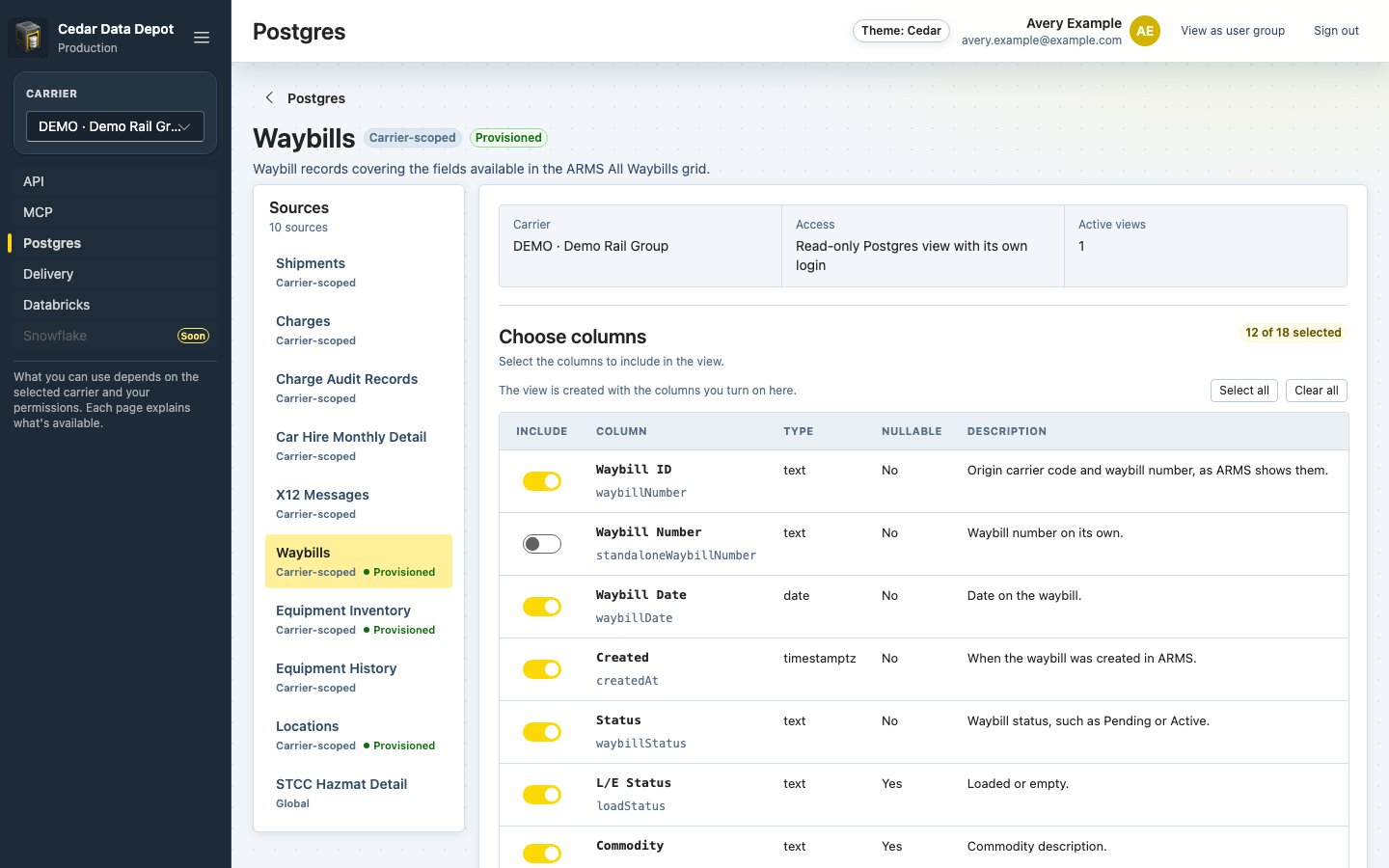Select the Equipment History source
The image size is (1389, 868).
[x=359, y=677]
